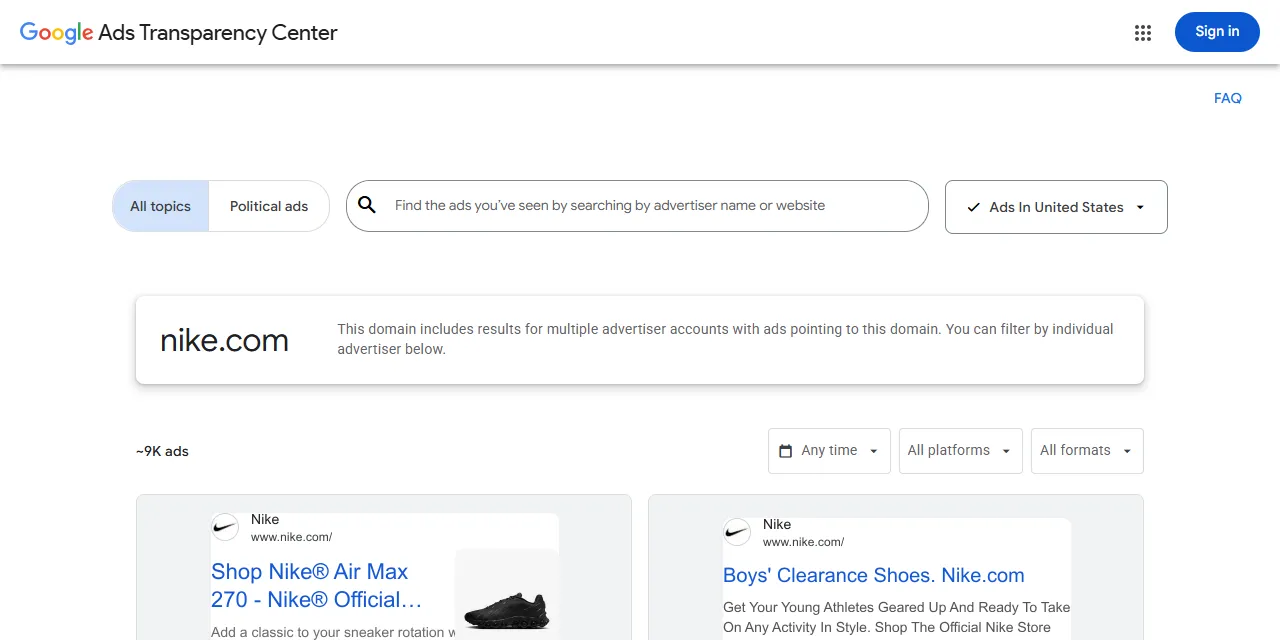This screenshot has height=640, width=1280.
Task: Click the calendar icon in Any time filter
Action: [785, 451]
